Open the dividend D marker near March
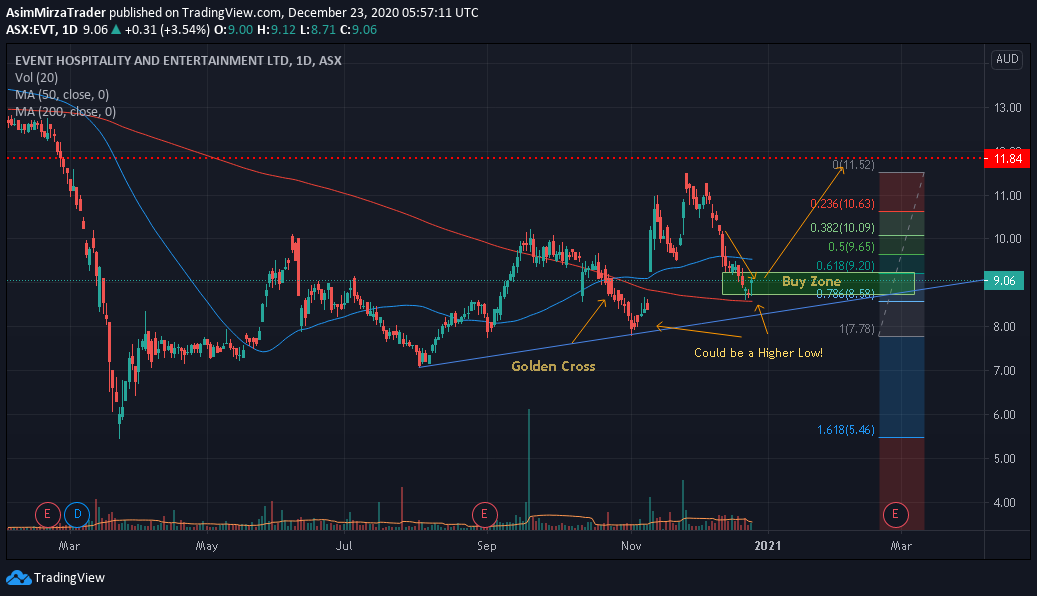The width and height of the screenshot is (1037, 596). coord(77,514)
